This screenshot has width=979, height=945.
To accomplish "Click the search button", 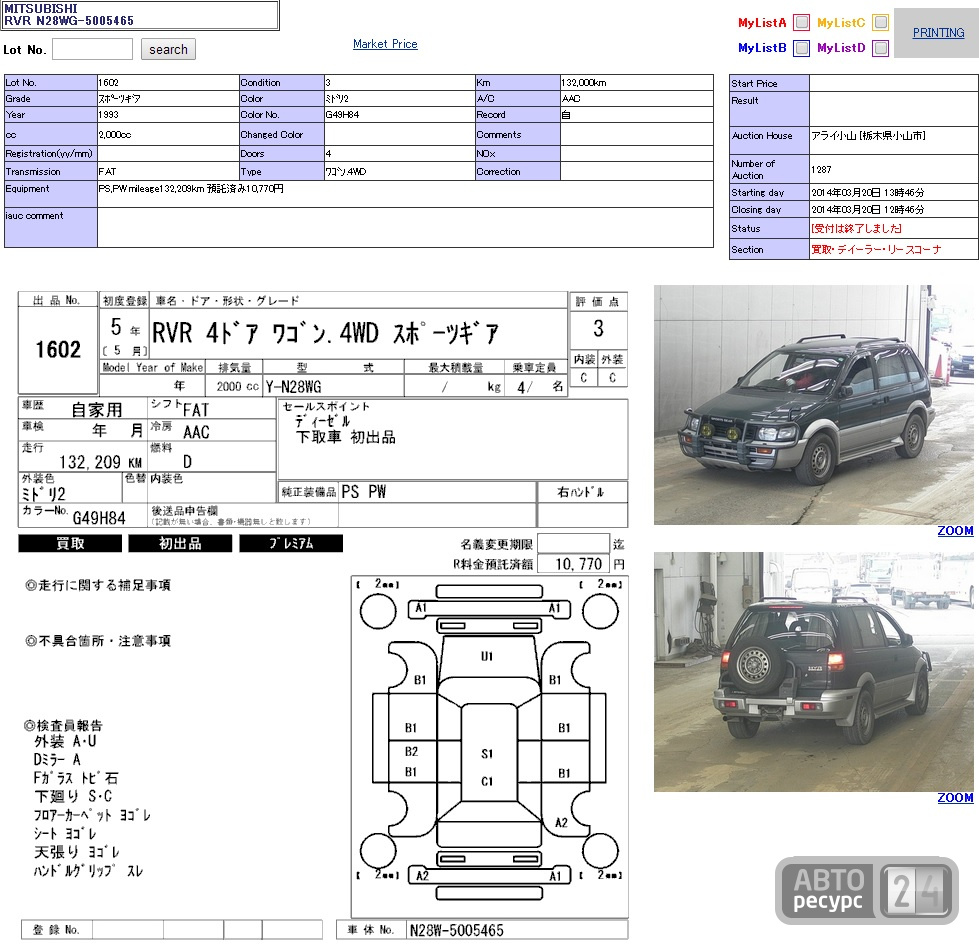I will 168,49.
